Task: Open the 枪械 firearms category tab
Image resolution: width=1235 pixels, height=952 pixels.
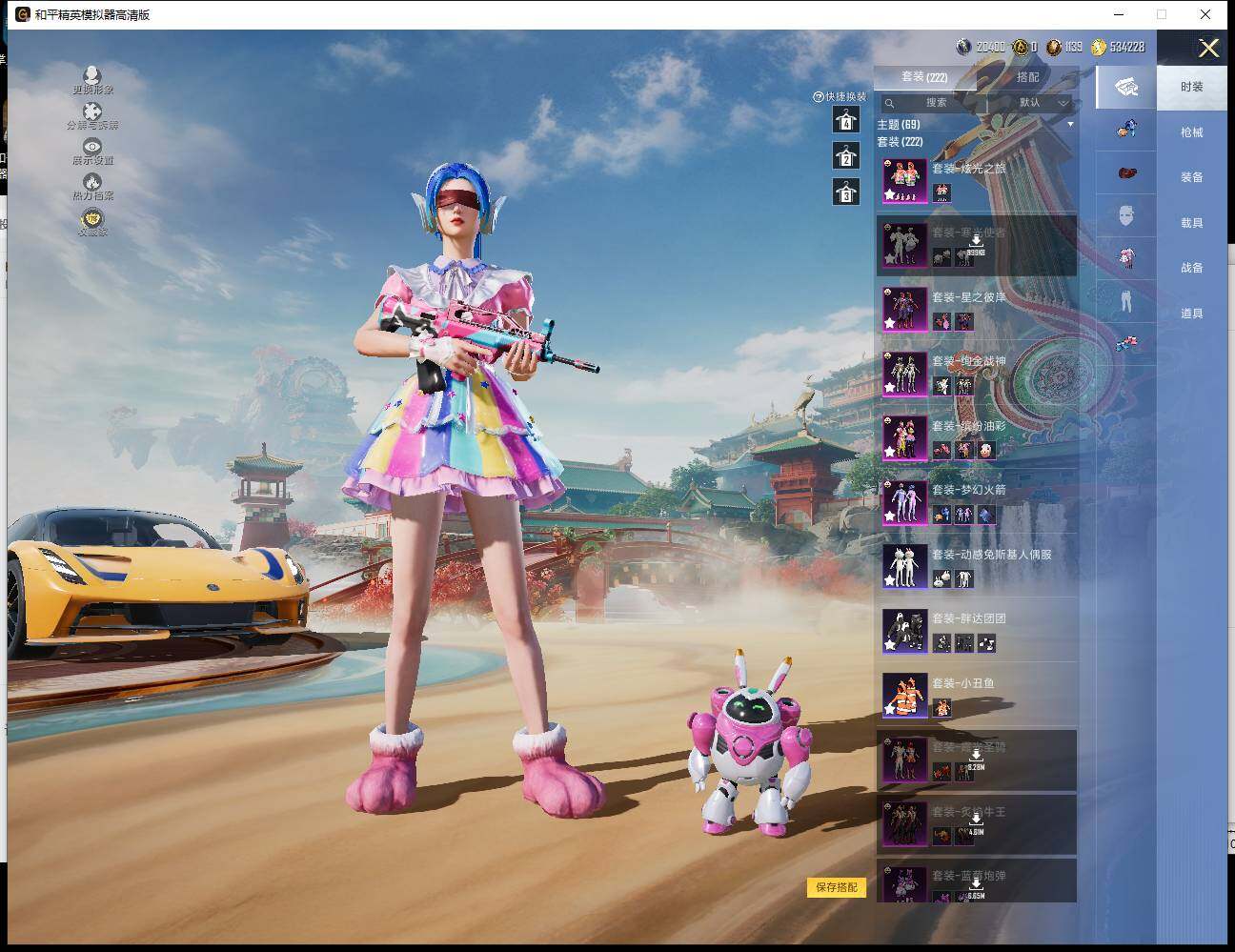Action: [1191, 132]
